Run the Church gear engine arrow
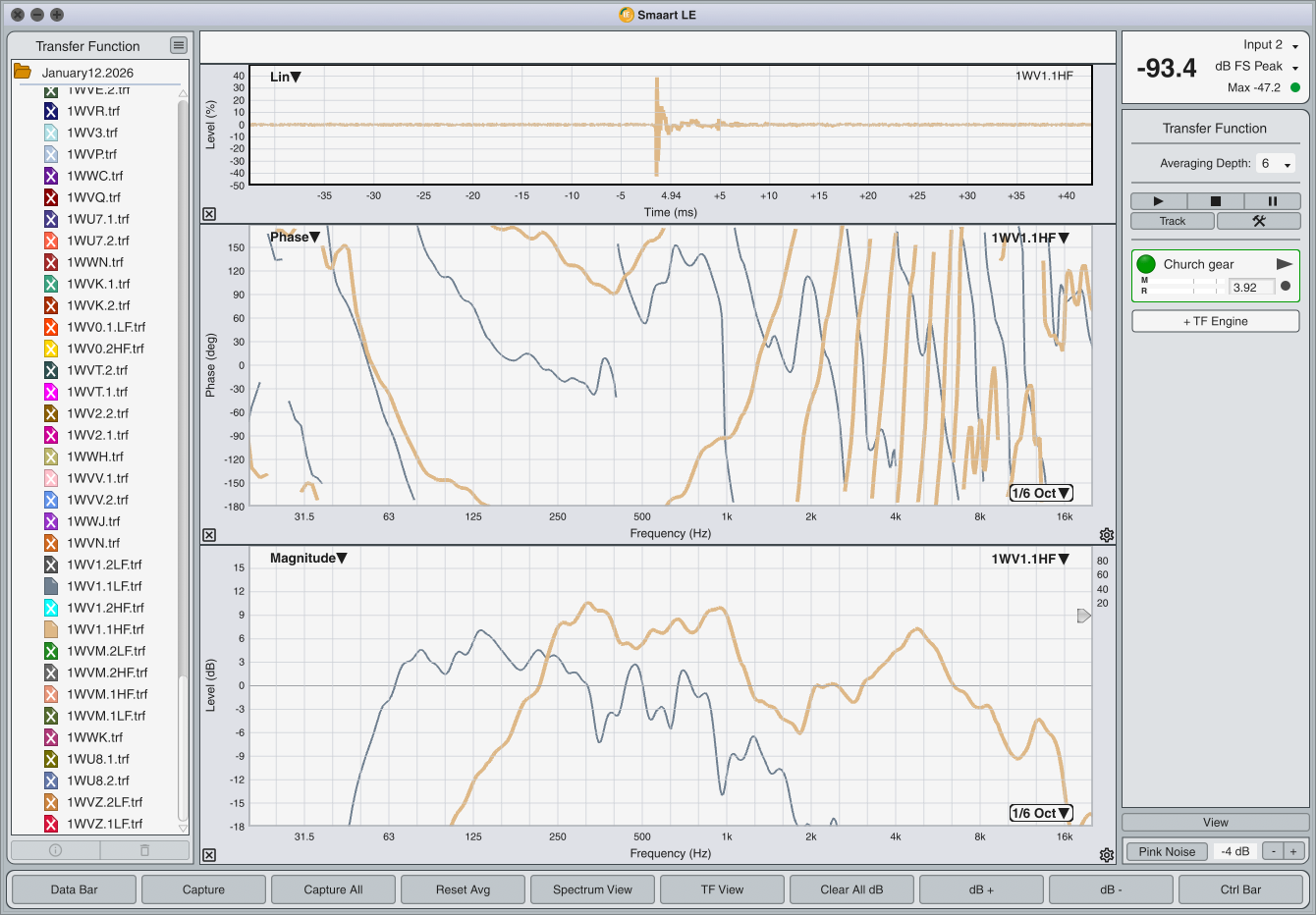The width and height of the screenshot is (1316, 915). 1284,264
